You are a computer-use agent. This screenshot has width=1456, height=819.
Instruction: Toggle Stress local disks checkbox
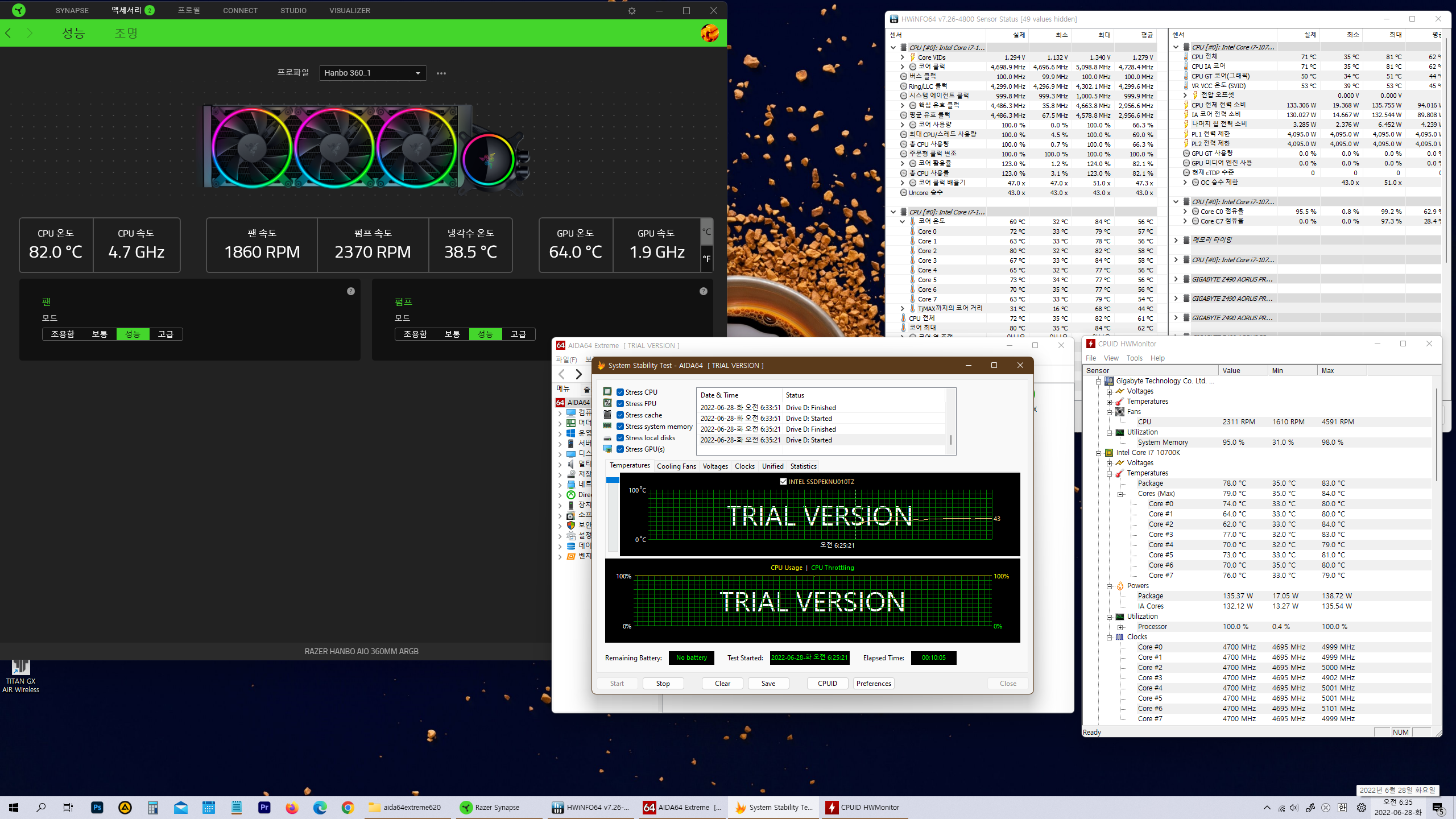coord(621,438)
